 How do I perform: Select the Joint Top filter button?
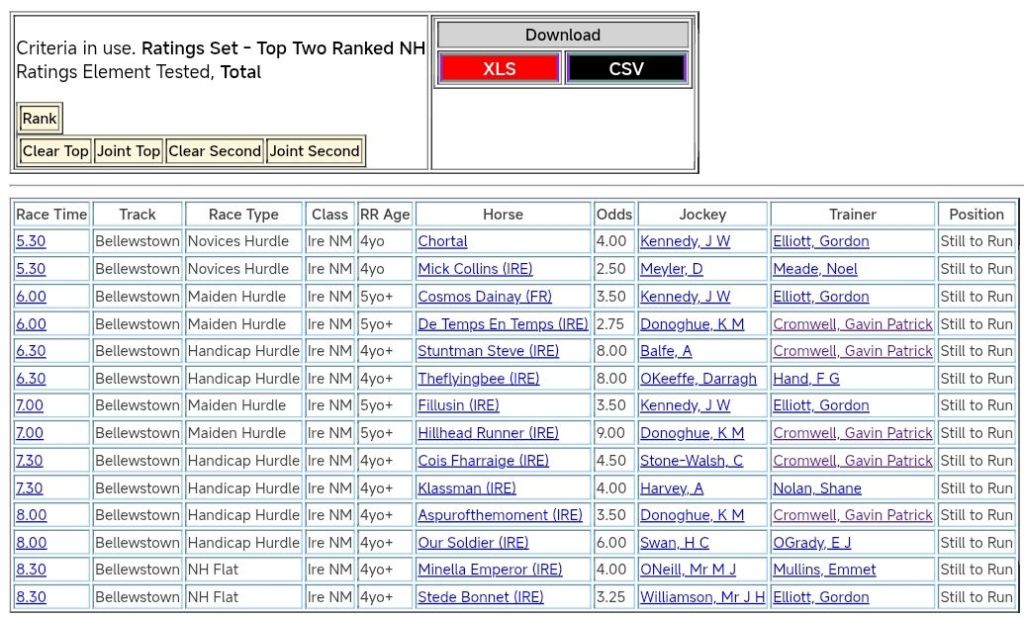tap(128, 151)
